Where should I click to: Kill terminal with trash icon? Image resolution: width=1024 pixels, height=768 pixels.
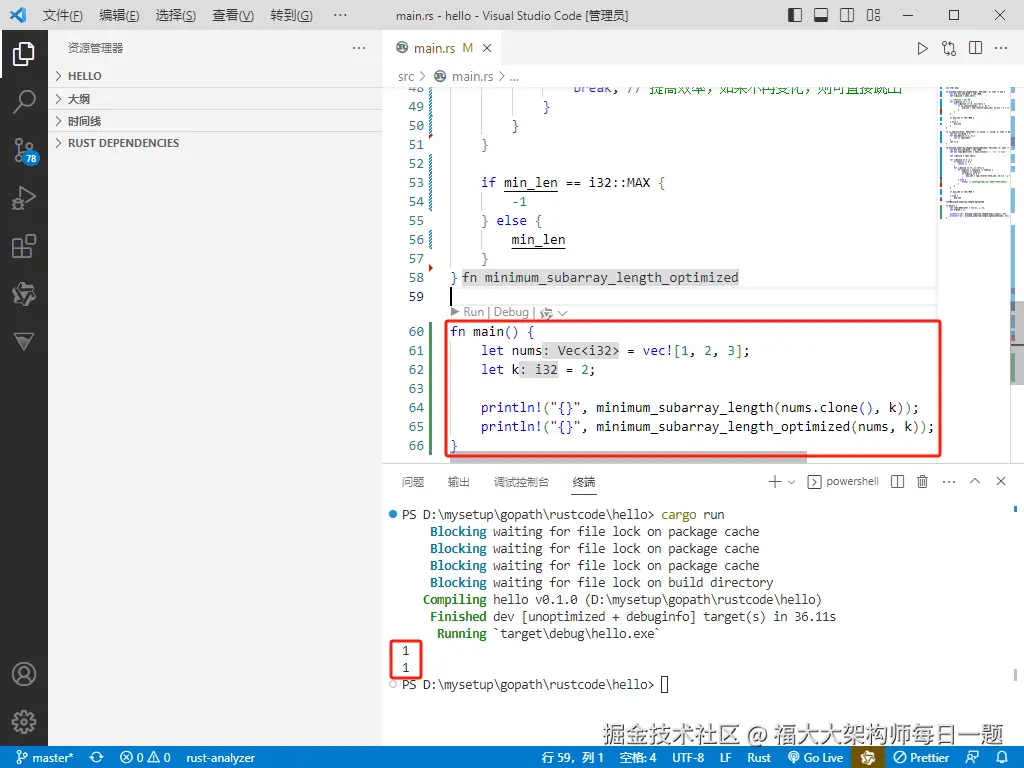922,482
